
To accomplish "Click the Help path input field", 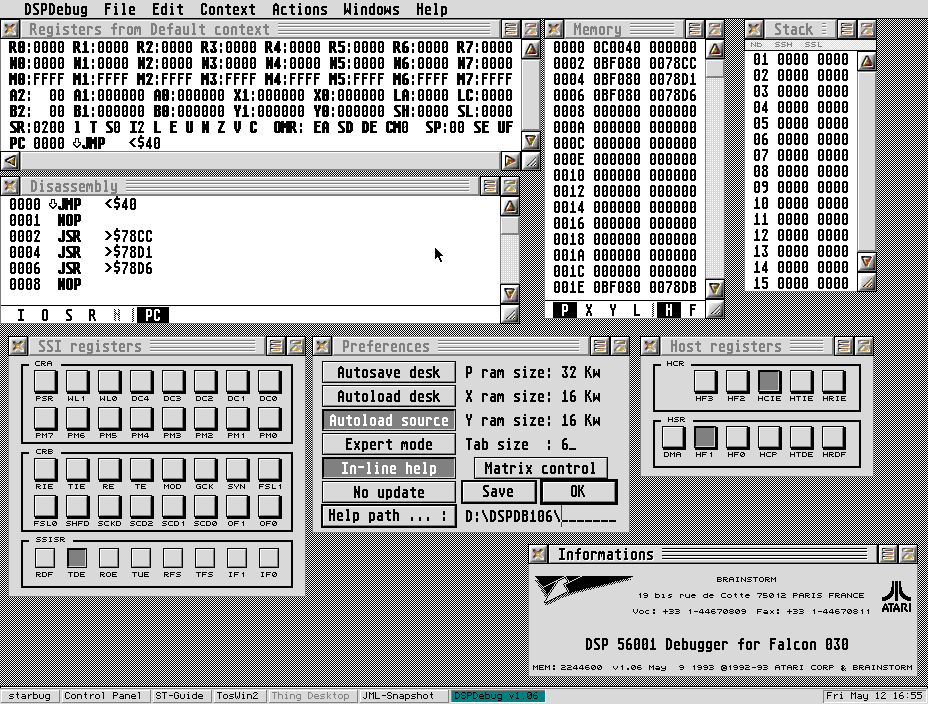I will [x=540, y=516].
